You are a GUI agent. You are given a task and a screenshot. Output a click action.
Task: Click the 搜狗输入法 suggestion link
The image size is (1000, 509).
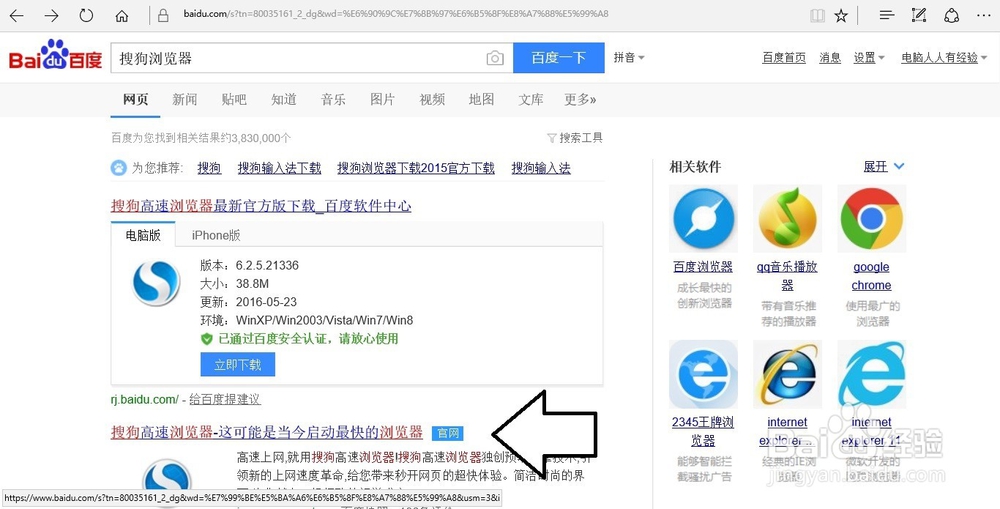[541, 168]
